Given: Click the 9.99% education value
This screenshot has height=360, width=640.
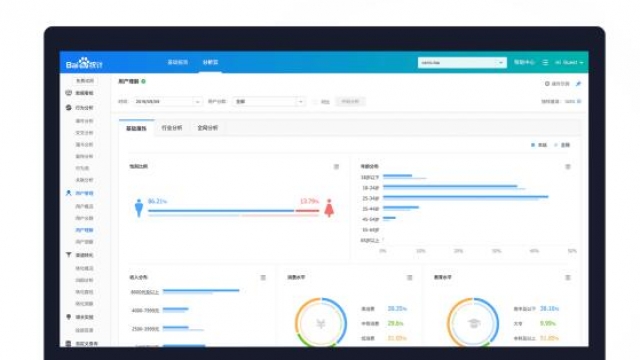Looking at the screenshot, I should tap(548, 323).
